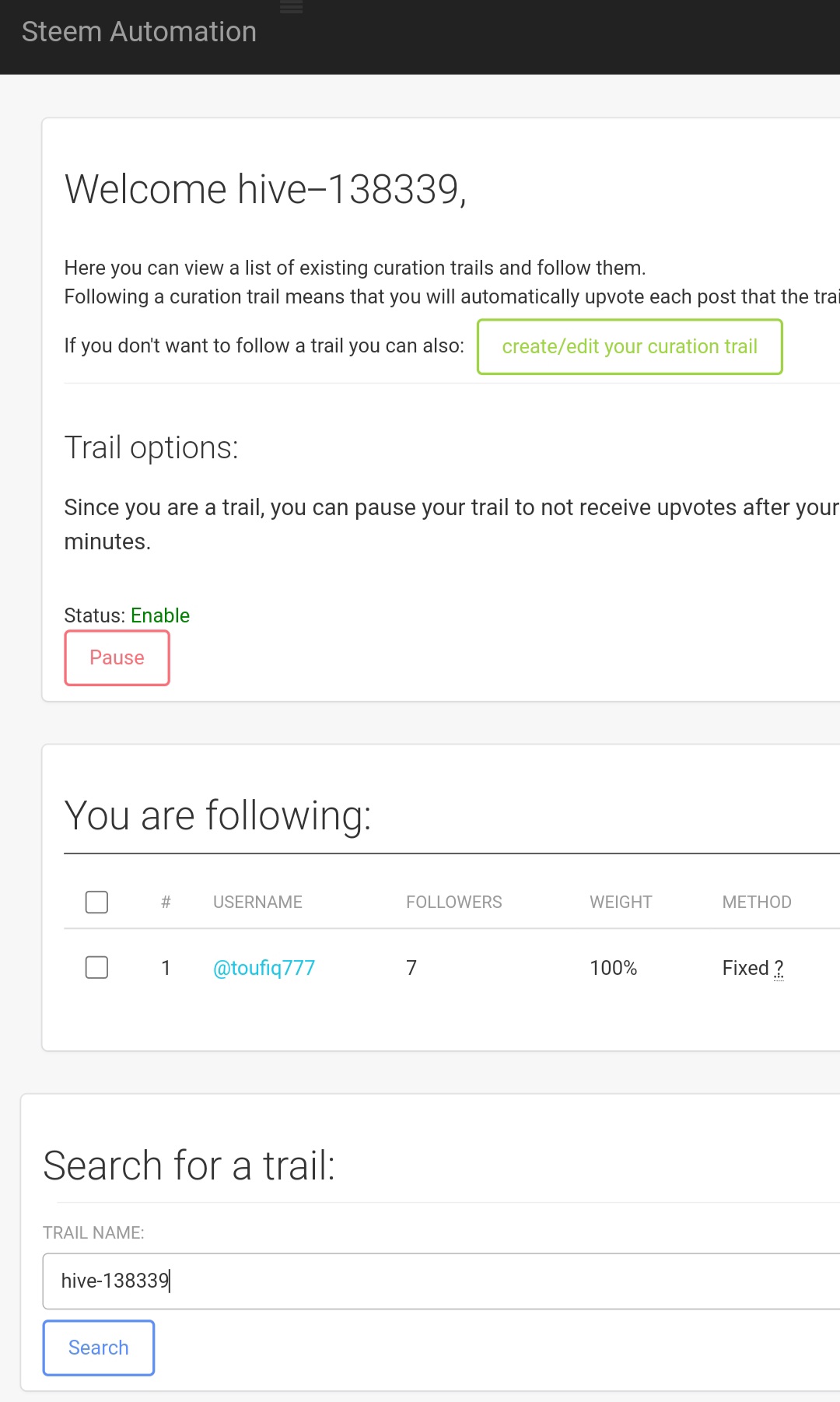Open the @toufiq777 trail link

[264, 968]
